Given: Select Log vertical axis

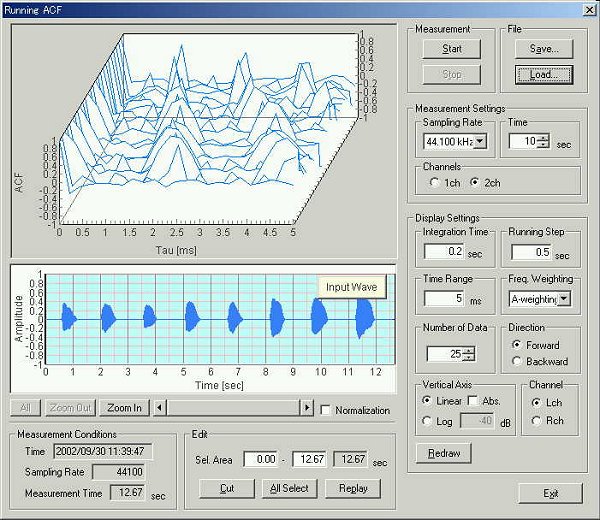Looking at the screenshot, I should pyautogui.click(x=426, y=421).
